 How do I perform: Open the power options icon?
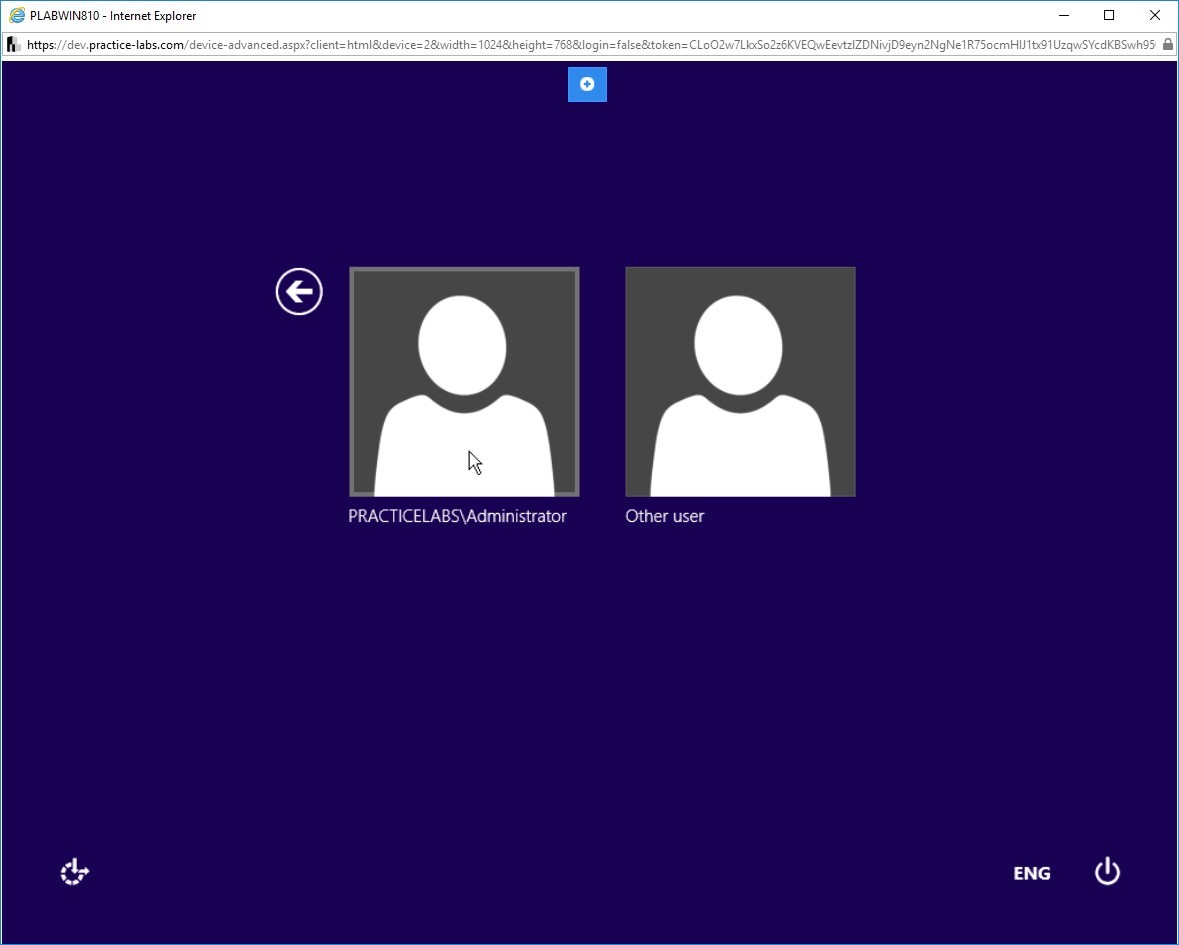tap(1107, 872)
